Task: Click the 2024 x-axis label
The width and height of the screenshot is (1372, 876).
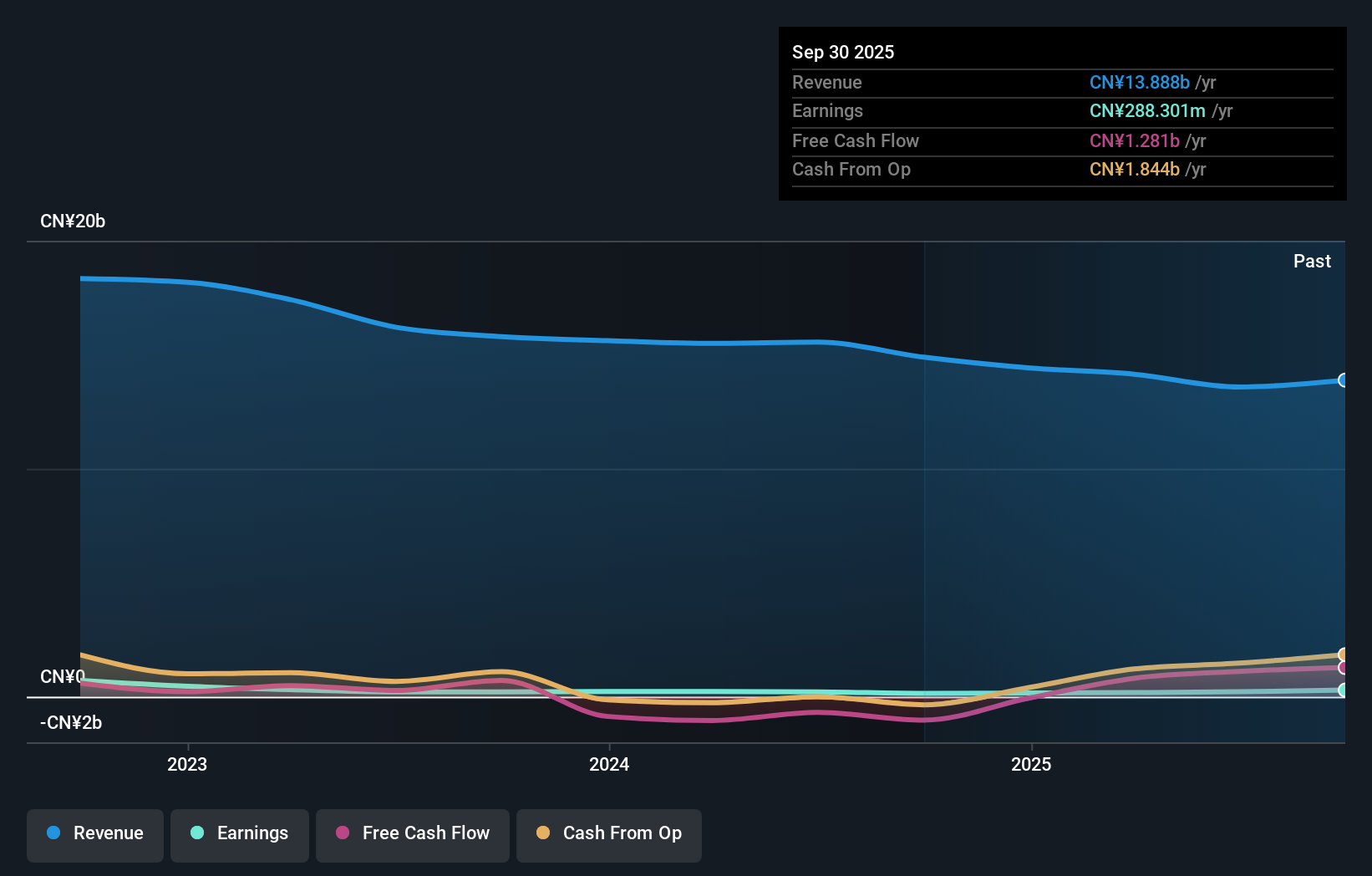Action: coord(609,764)
